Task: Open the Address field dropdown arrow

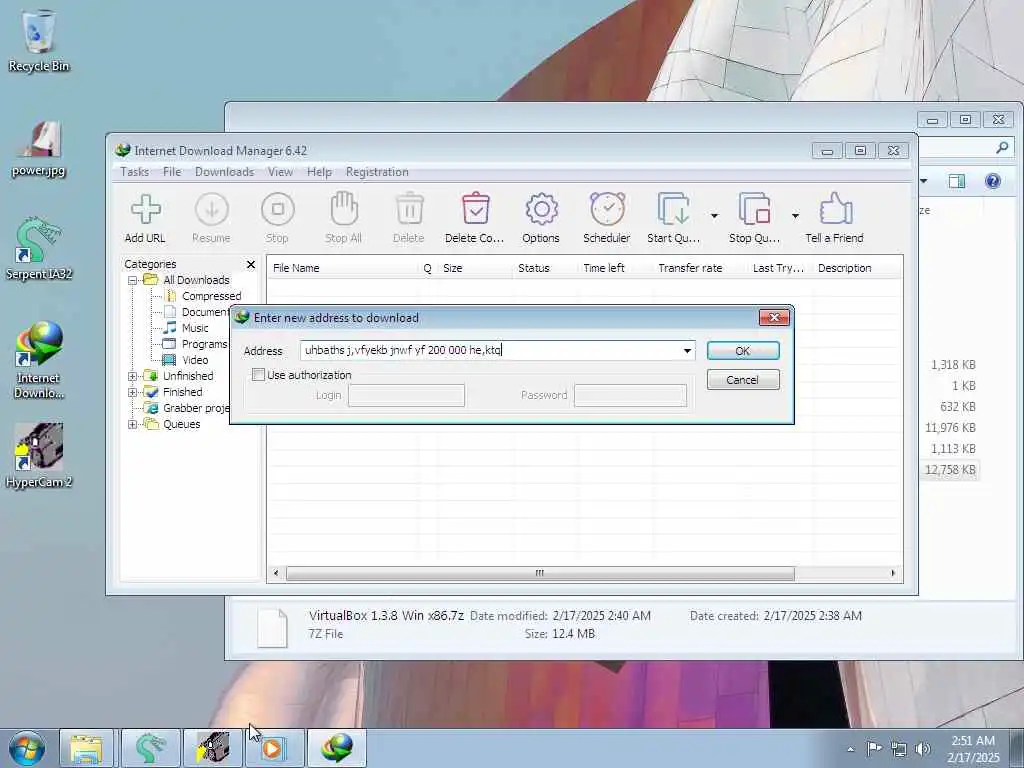Action: coord(687,351)
